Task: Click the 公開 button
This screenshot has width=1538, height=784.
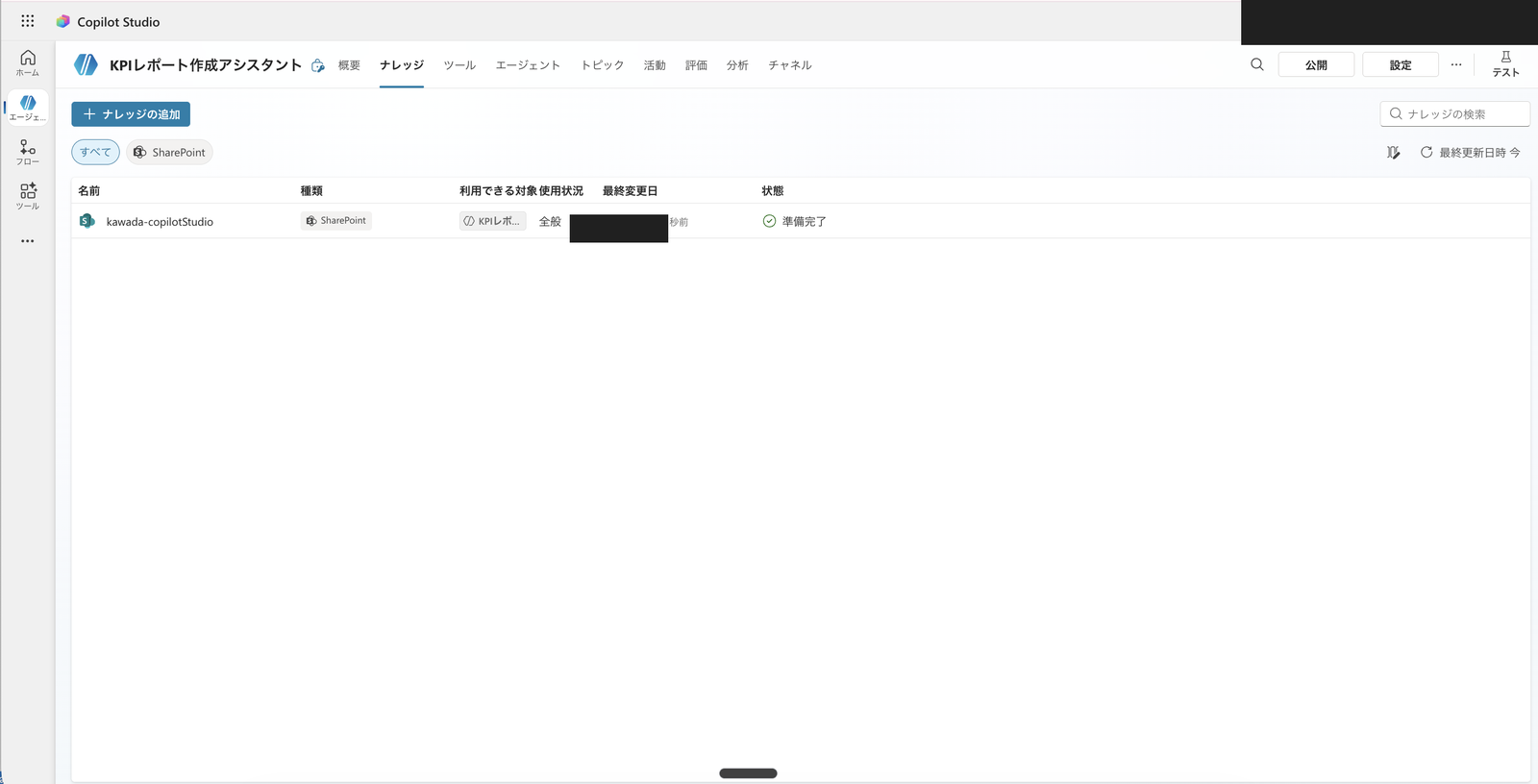Action: (x=1316, y=64)
